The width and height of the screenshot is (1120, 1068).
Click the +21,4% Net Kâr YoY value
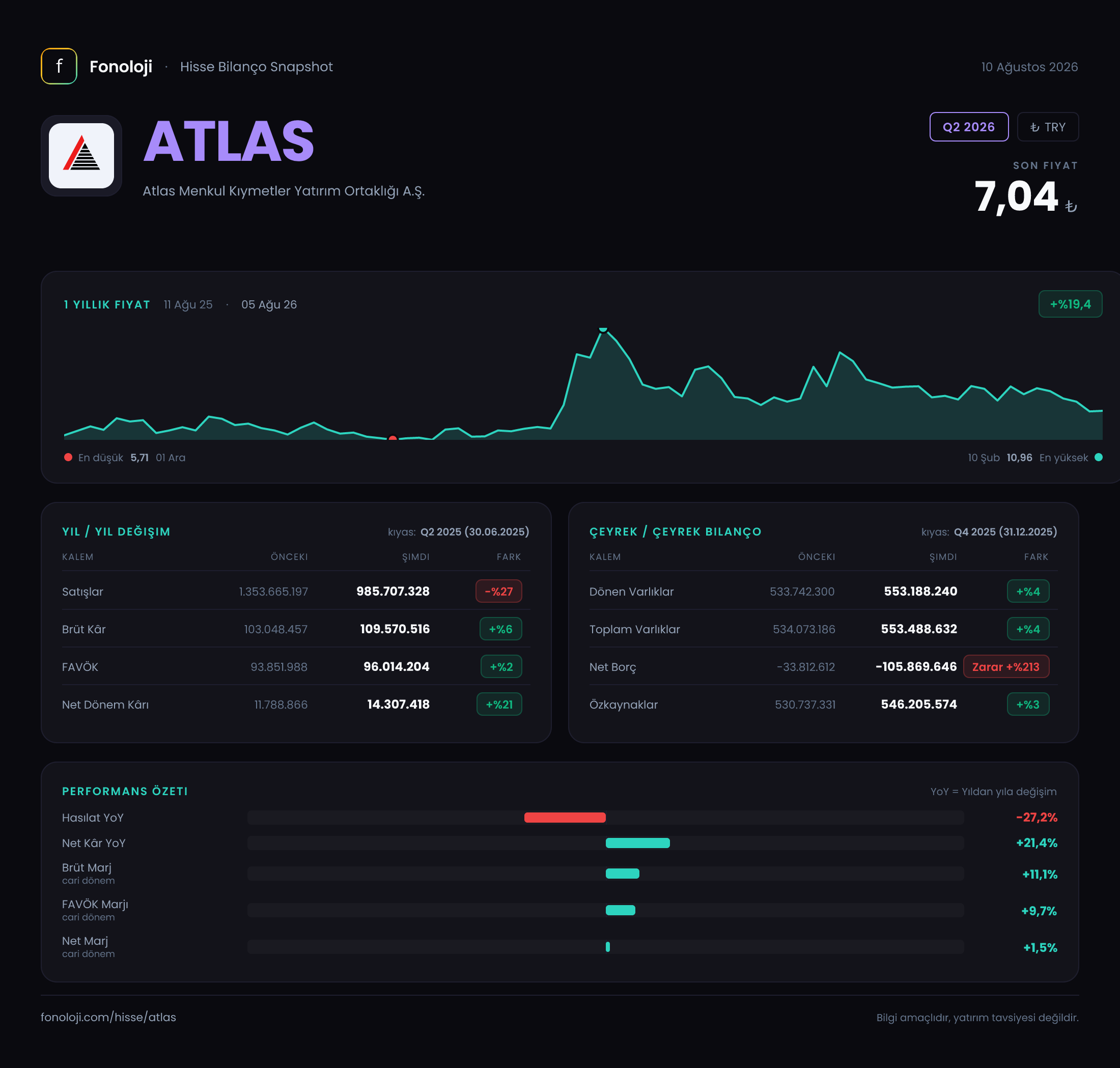coord(1037,842)
